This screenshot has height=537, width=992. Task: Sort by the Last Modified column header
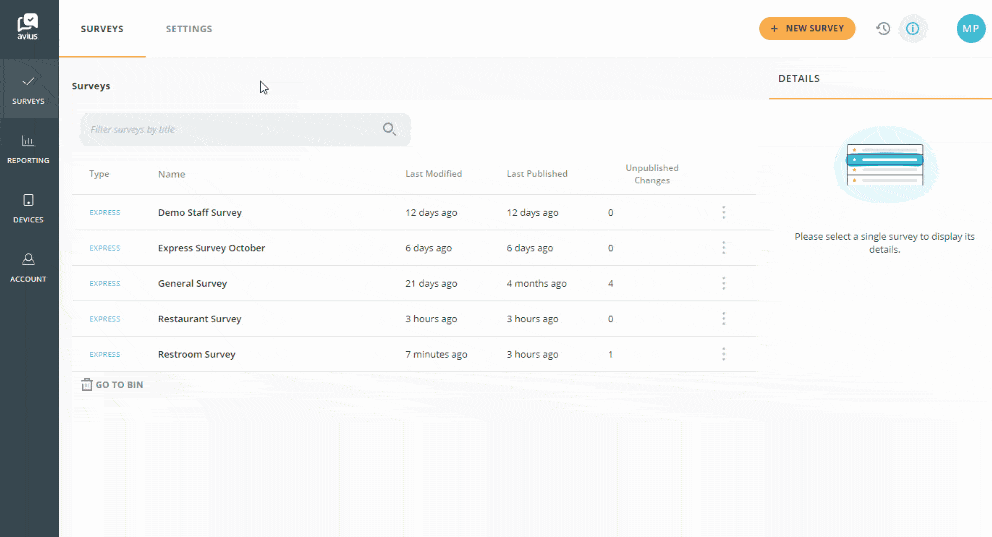(x=433, y=174)
